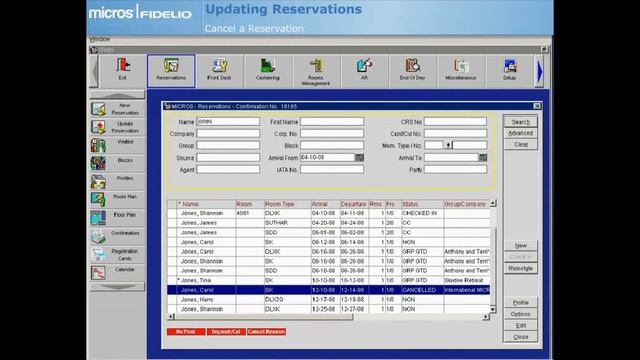Click the New button

point(521,246)
